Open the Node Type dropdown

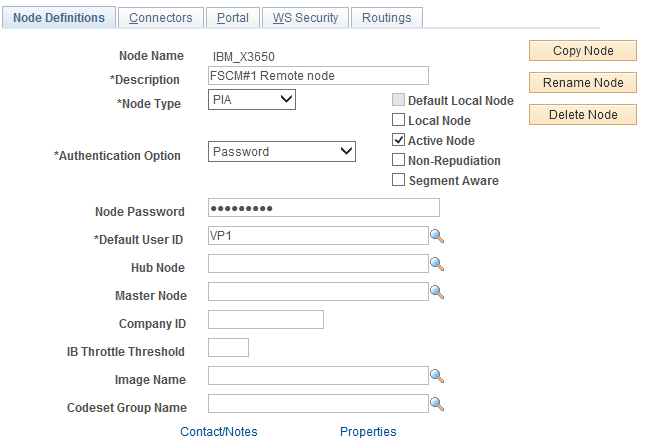252,99
